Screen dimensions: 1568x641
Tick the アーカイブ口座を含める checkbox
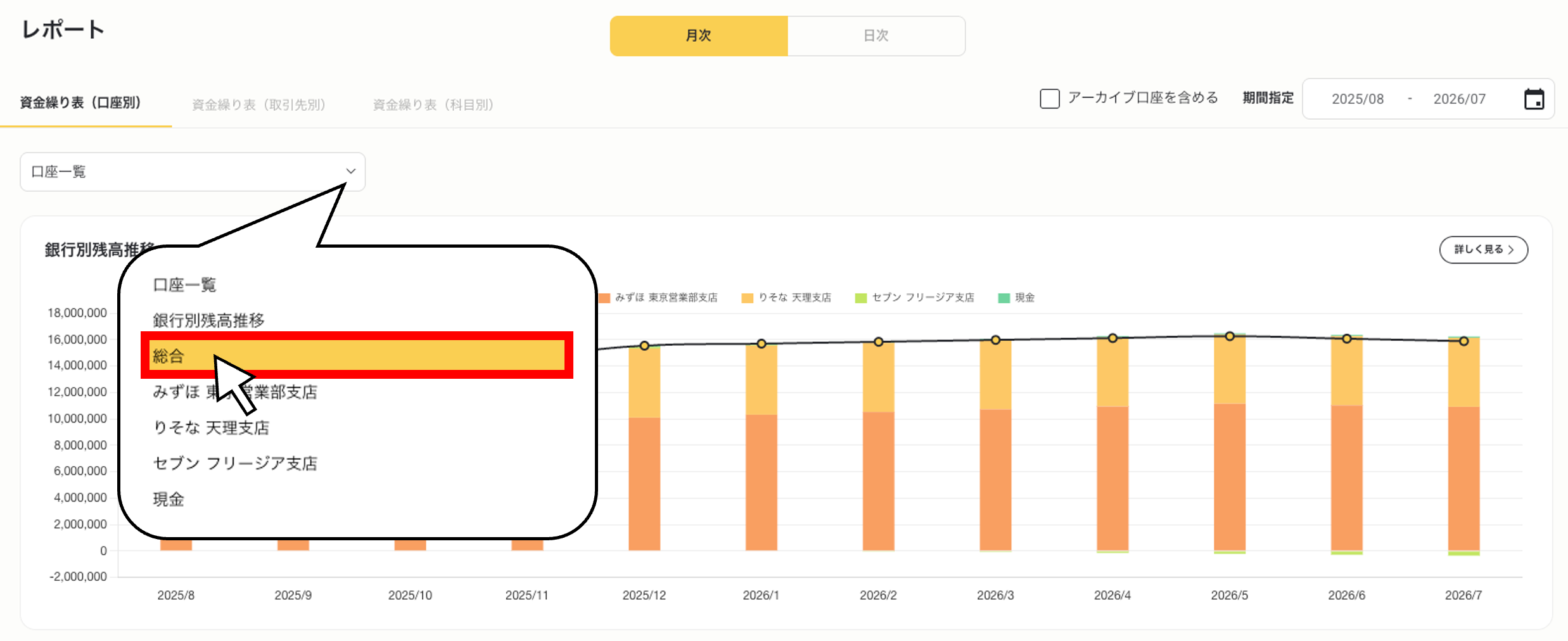point(1049,99)
